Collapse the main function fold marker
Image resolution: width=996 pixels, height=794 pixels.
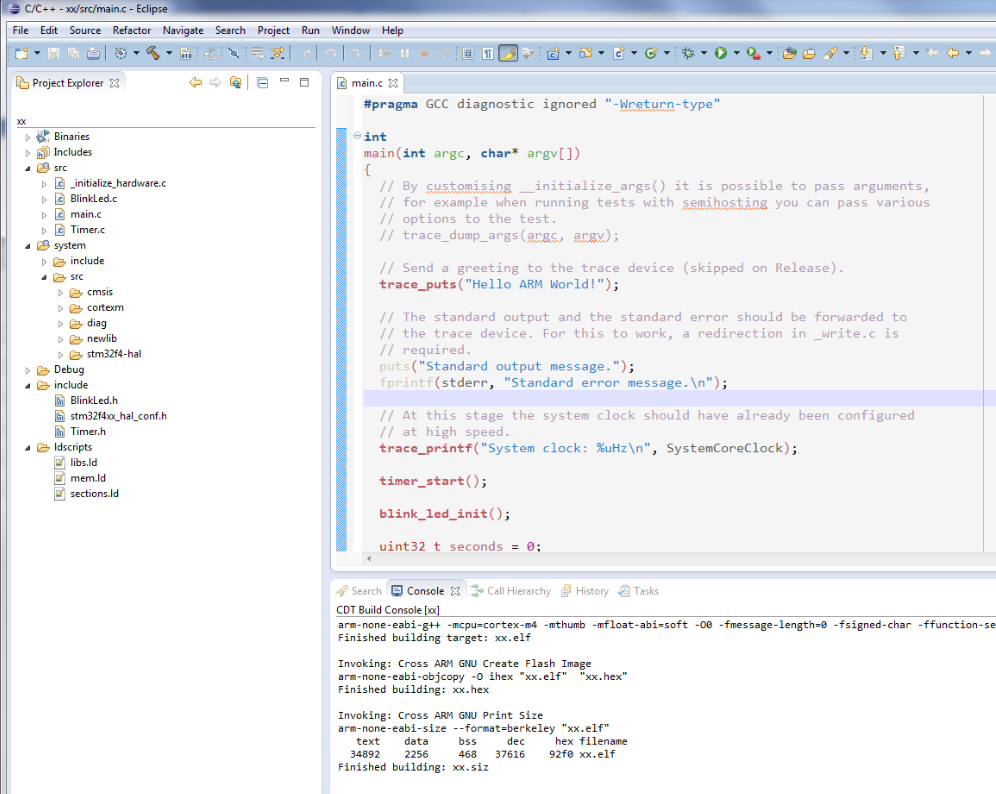(x=357, y=135)
